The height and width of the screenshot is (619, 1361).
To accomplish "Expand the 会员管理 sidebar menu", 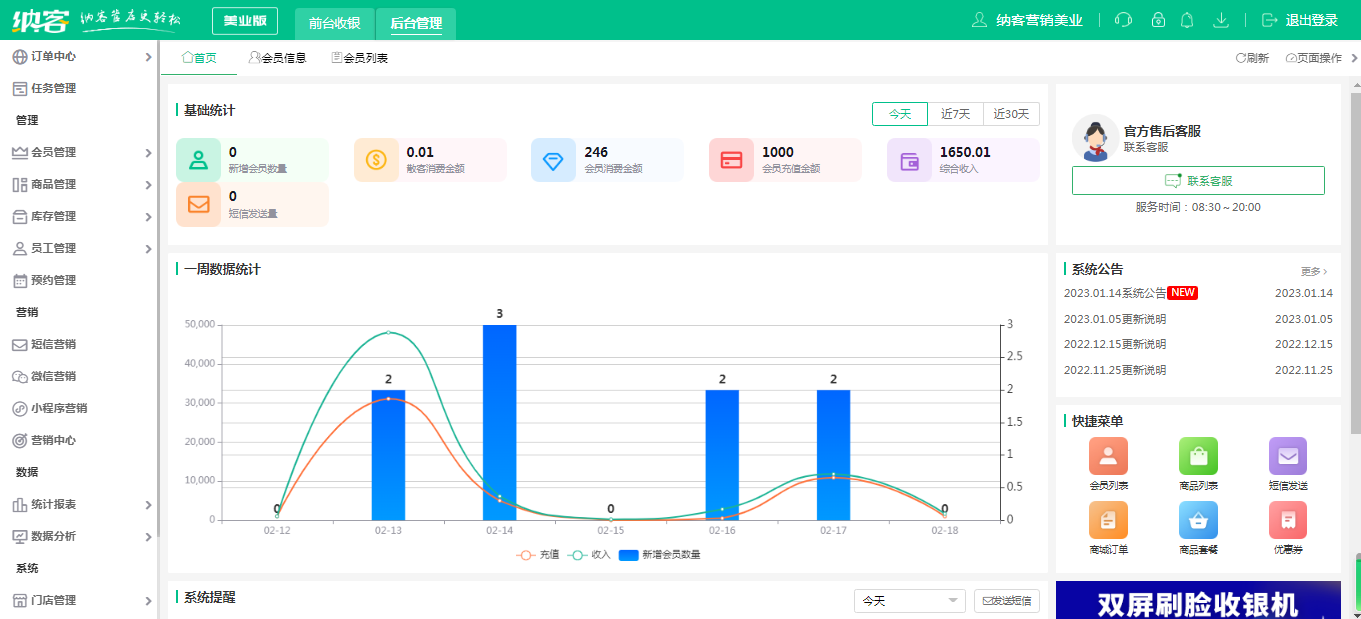I will point(80,152).
